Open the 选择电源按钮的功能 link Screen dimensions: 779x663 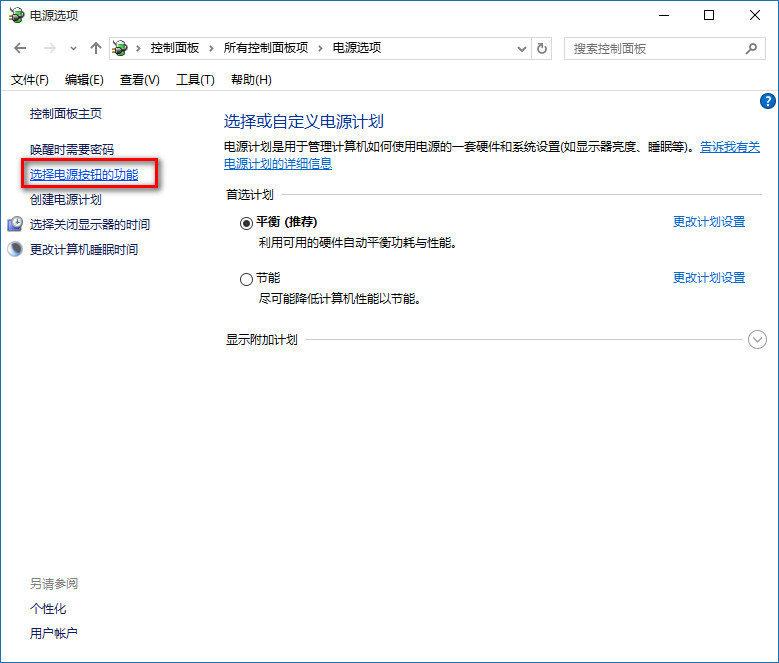[x=84, y=174]
